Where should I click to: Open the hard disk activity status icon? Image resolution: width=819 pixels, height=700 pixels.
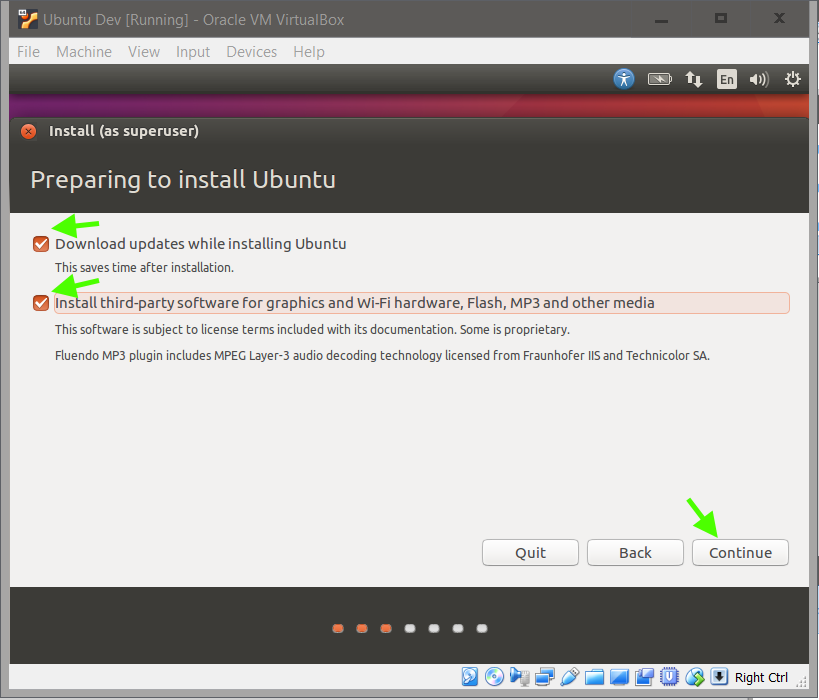coord(470,676)
